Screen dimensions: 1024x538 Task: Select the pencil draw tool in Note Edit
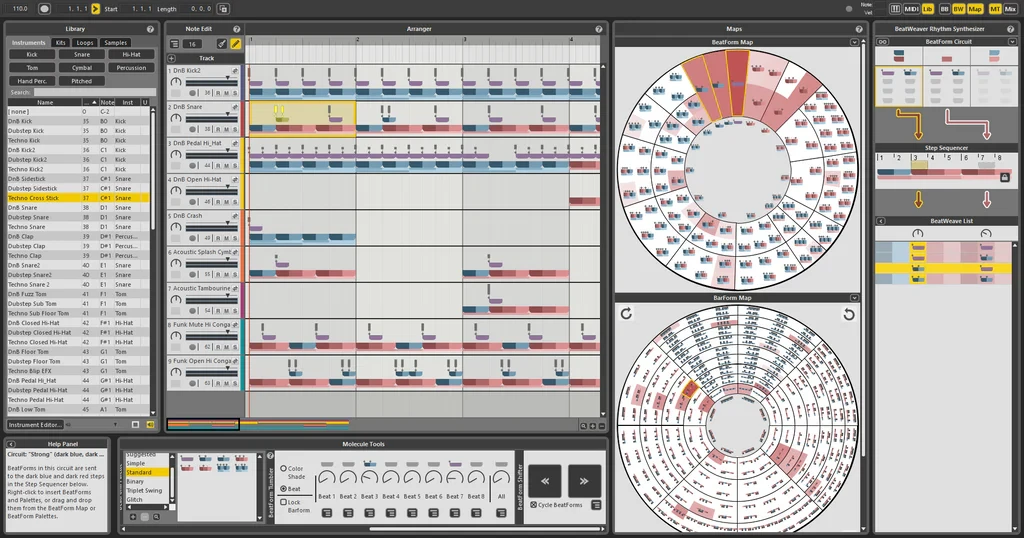pyautogui.click(x=236, y=43)
